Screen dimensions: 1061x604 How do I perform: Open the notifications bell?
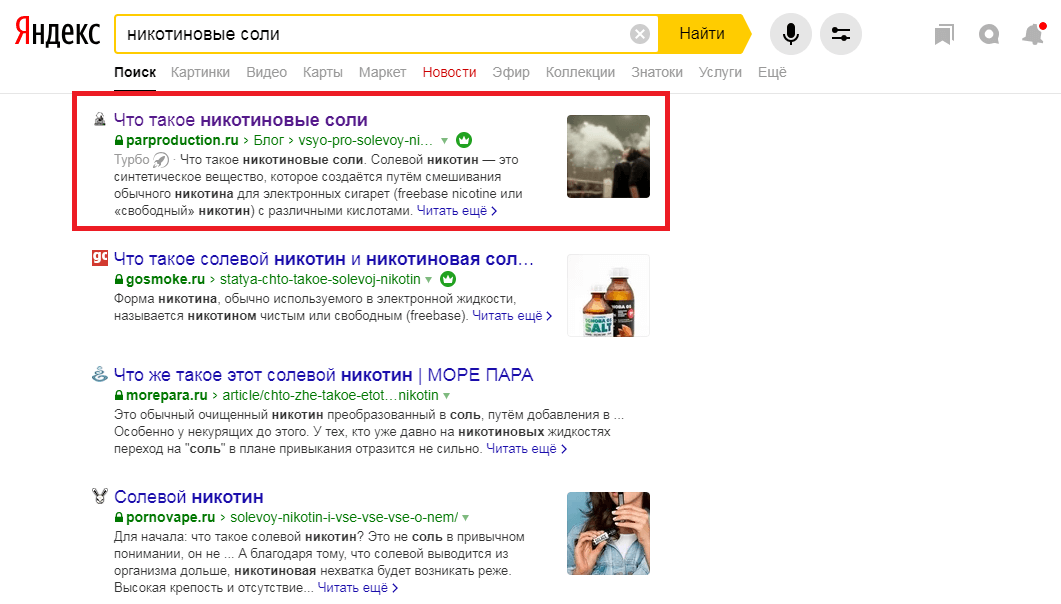tap(1033, 34)
